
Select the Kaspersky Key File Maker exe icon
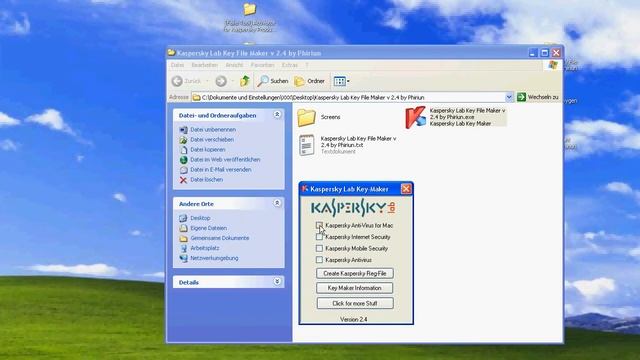416,117
